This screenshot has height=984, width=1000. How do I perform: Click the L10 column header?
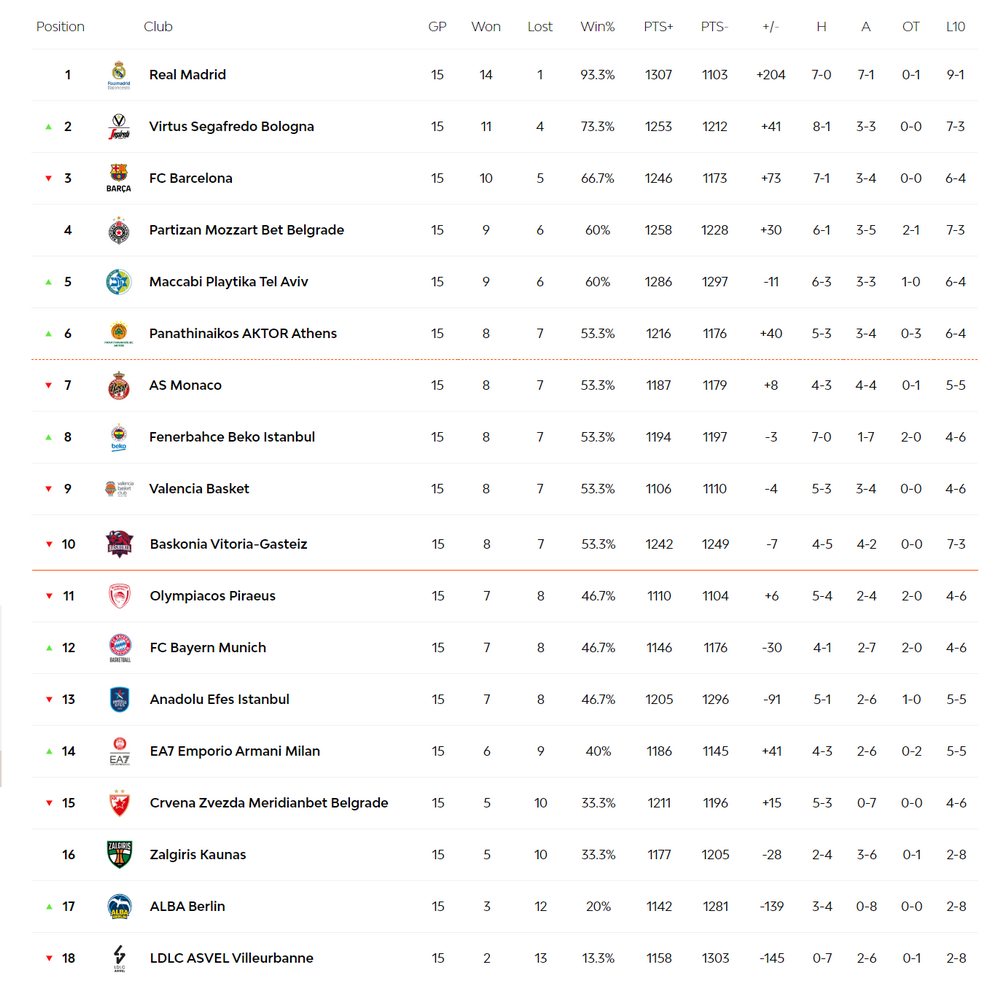955,27
